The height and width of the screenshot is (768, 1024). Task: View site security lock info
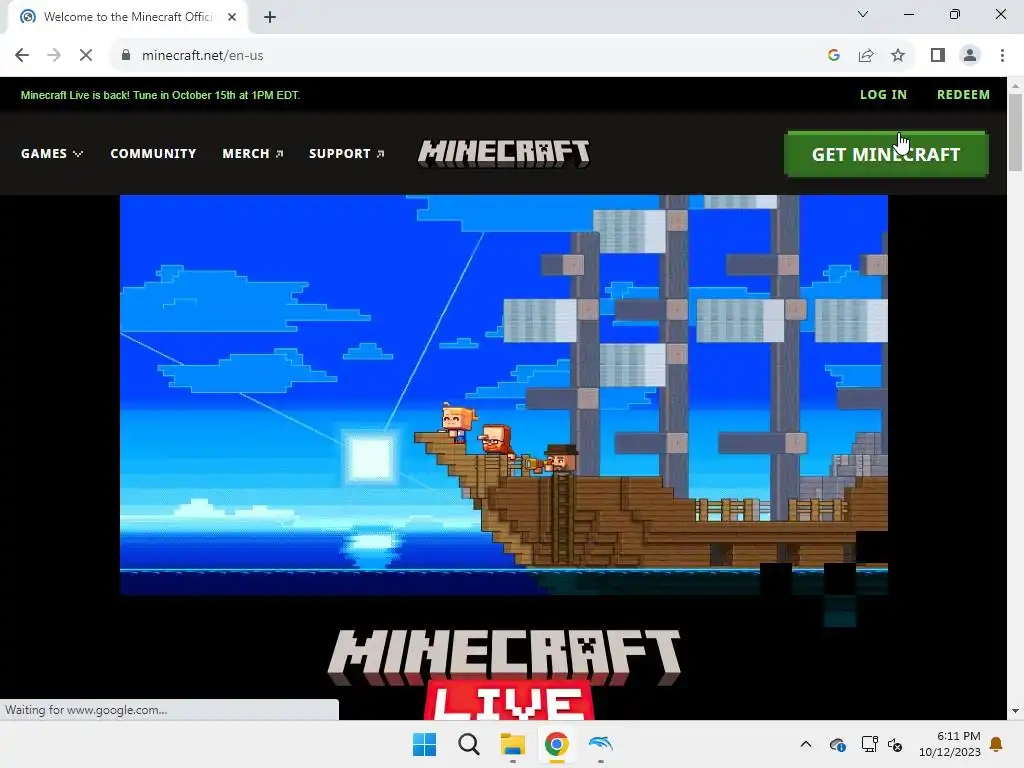(126, 56)
